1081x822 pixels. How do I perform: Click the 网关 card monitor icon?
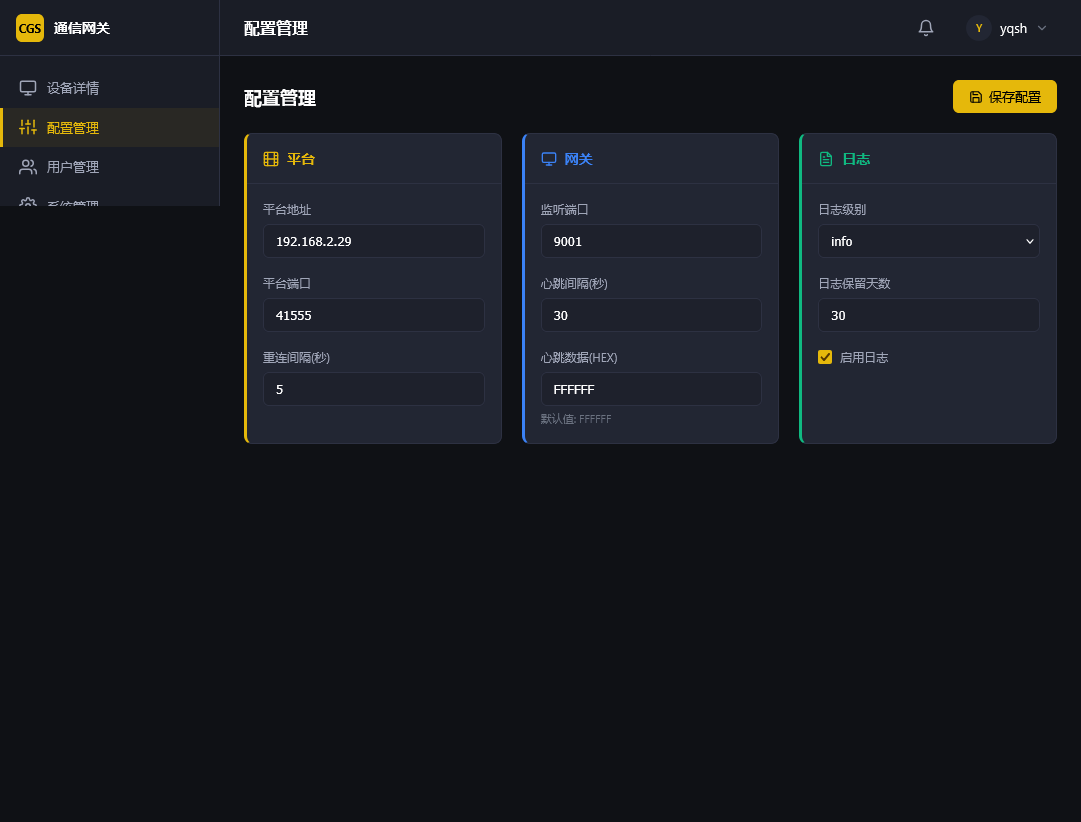[x=549, y=159]
